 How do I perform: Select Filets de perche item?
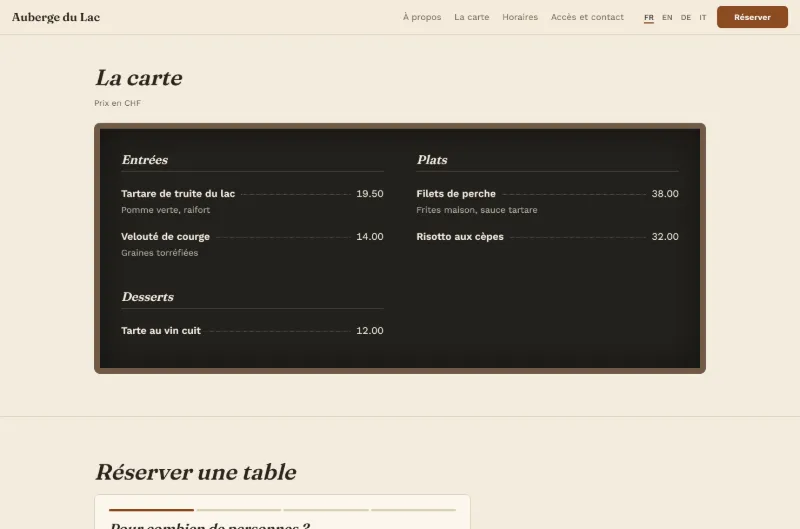(456, 193)
